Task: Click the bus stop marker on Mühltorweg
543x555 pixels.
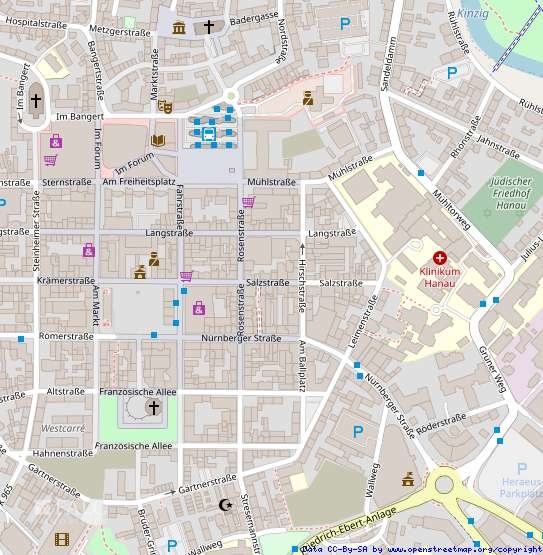Action: (421, 173)
